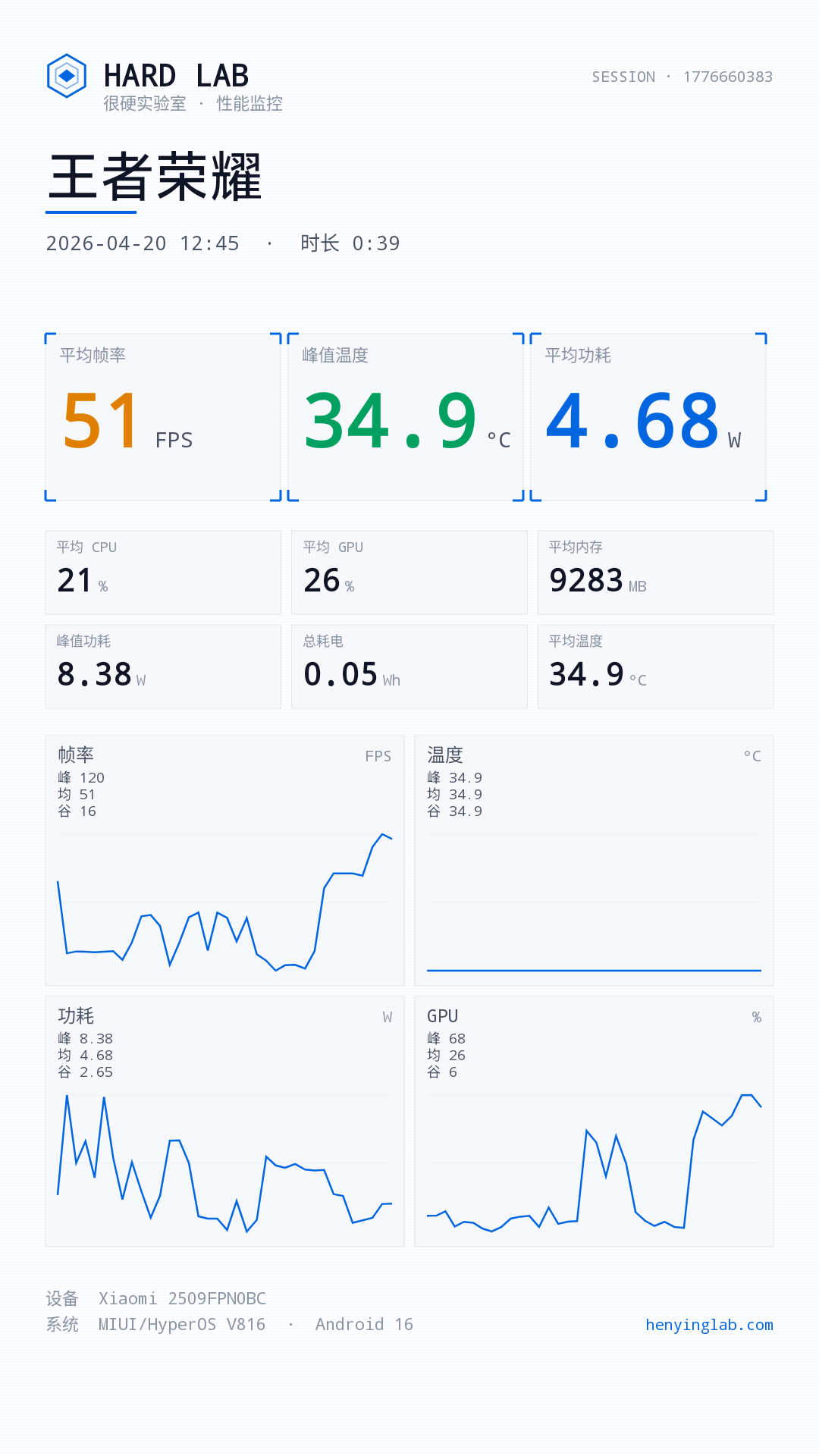Select the power valley value 2.65
Image resolution: width=819 pixels, height=1456 pixels.
coord(96,1072)
